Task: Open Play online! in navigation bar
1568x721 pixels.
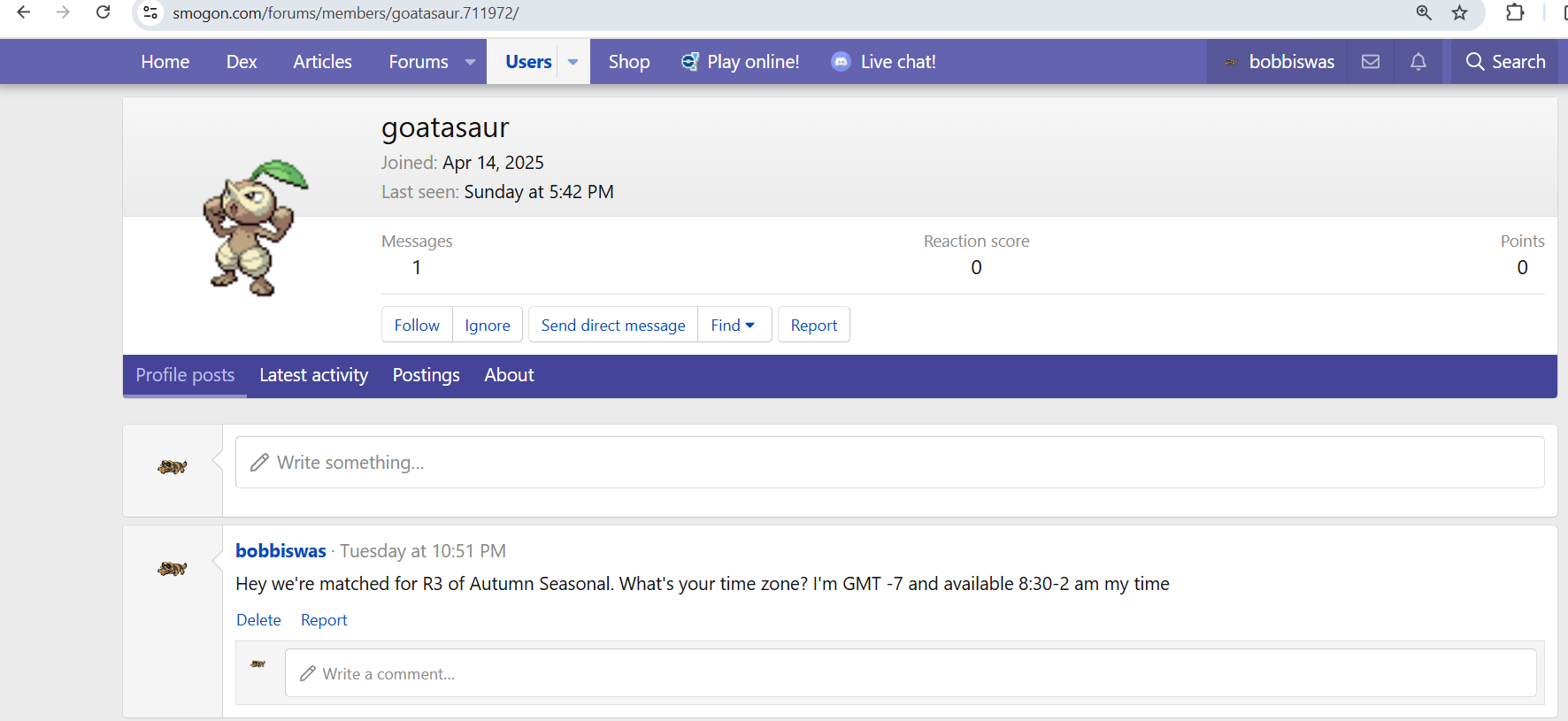Action: (740, 62)
